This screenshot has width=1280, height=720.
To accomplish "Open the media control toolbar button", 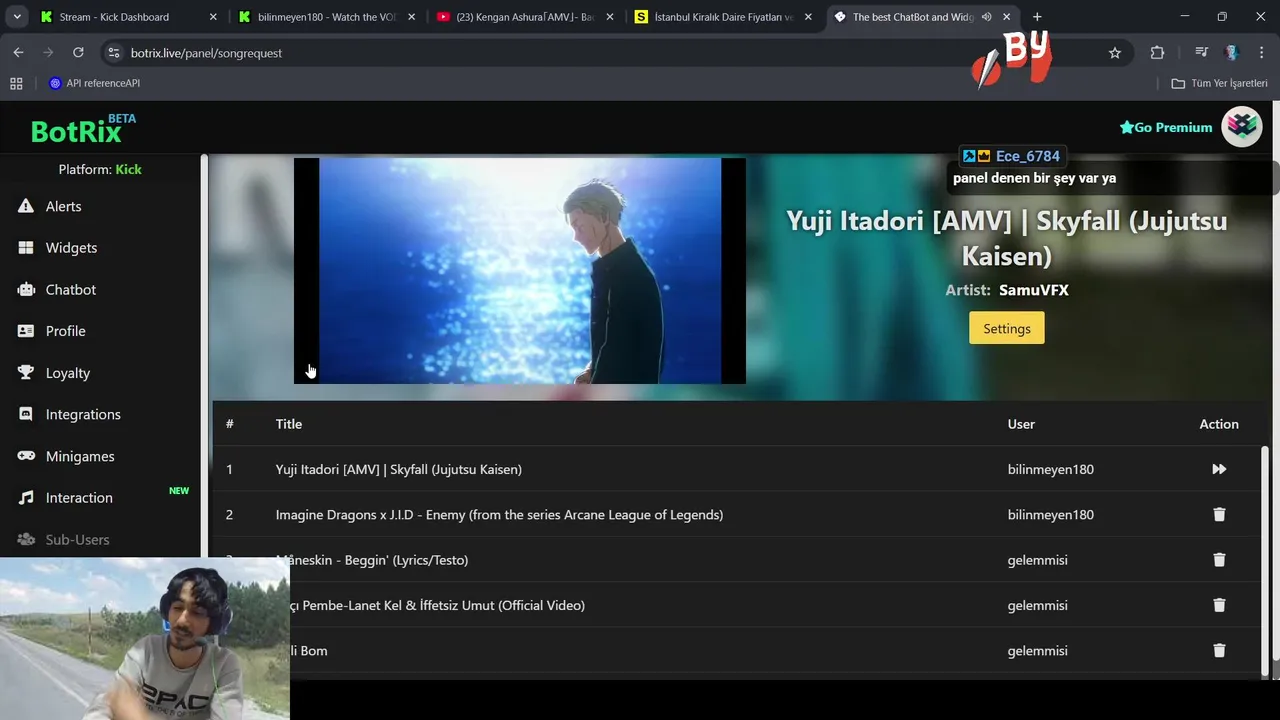I will (x=1201, y=53).
